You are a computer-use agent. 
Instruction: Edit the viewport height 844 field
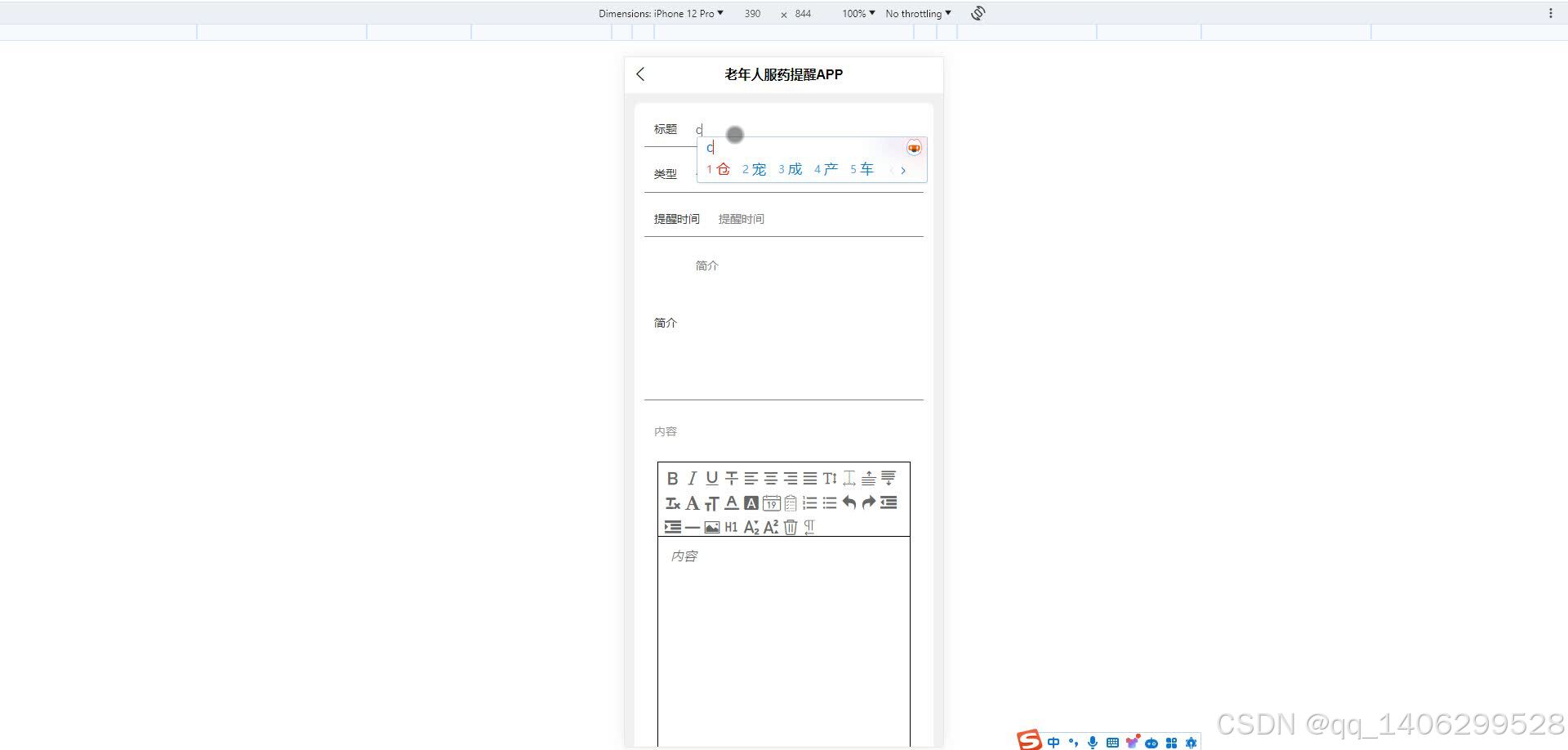[x=804, y=14]
